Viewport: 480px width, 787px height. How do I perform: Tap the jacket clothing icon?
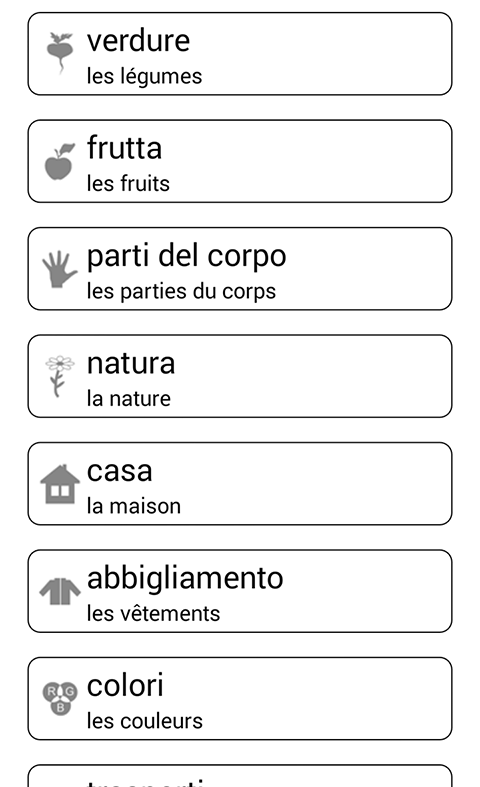[60, 591]
